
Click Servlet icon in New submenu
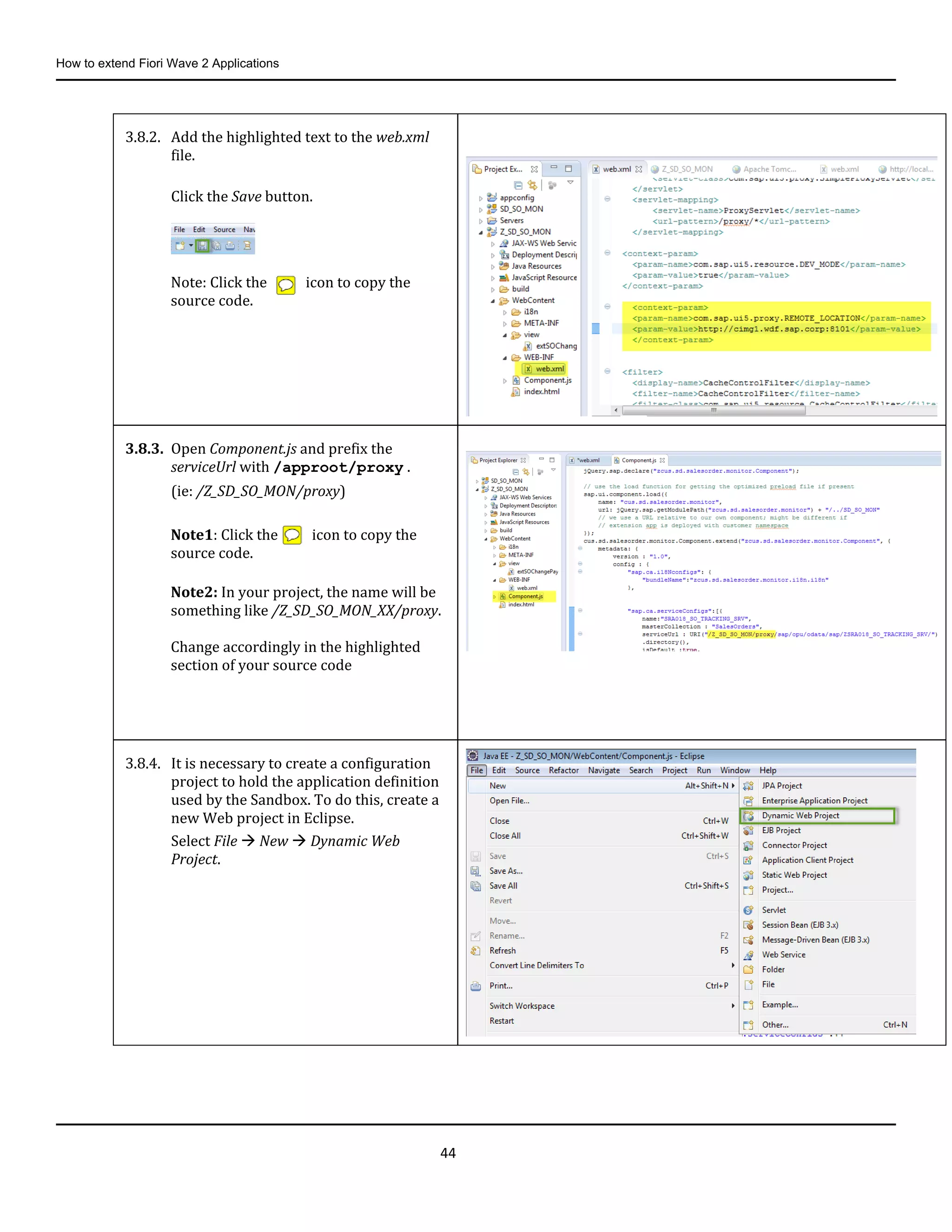[x=748, y=910]
